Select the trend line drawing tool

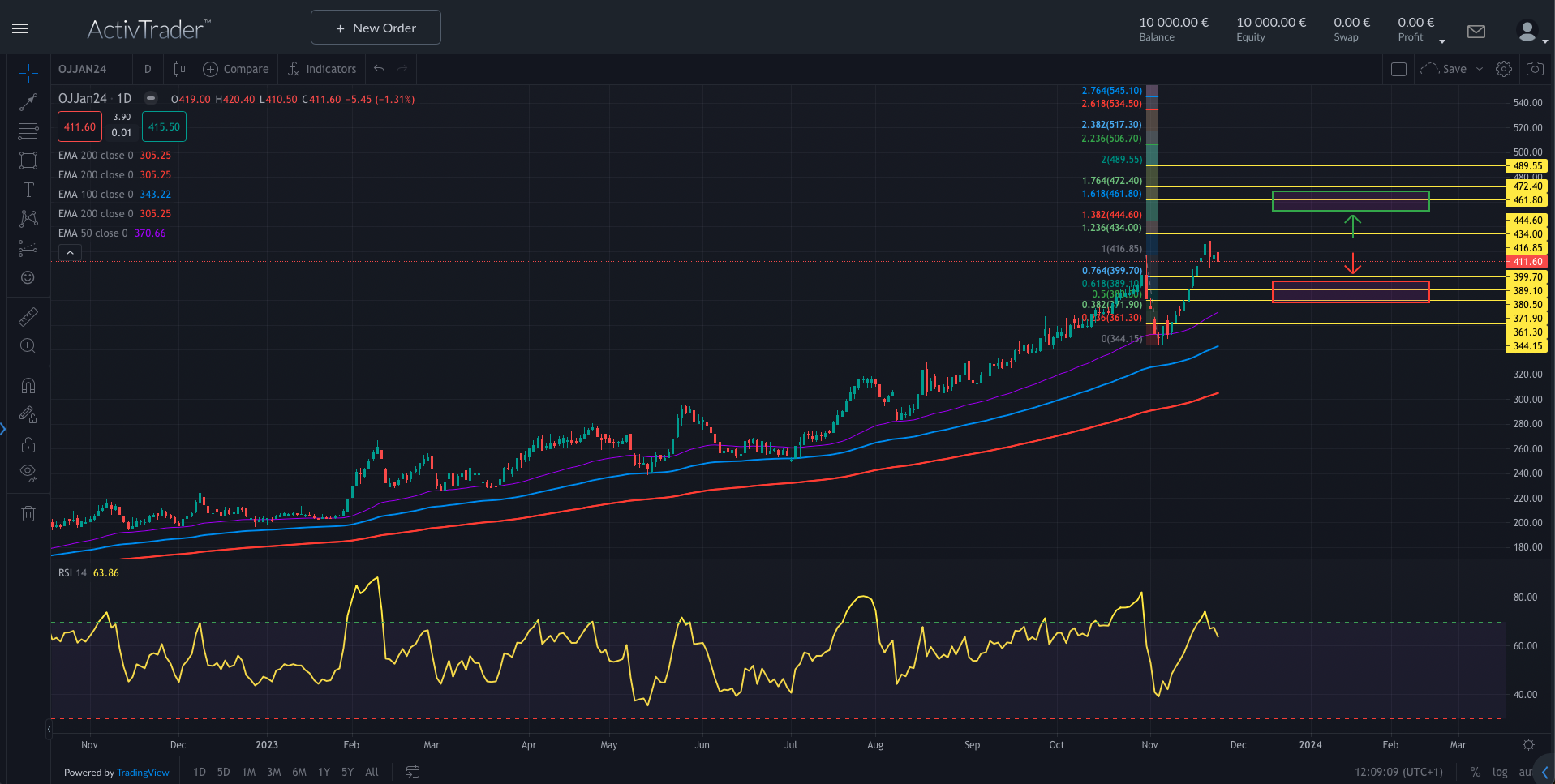tap(28, 102)
